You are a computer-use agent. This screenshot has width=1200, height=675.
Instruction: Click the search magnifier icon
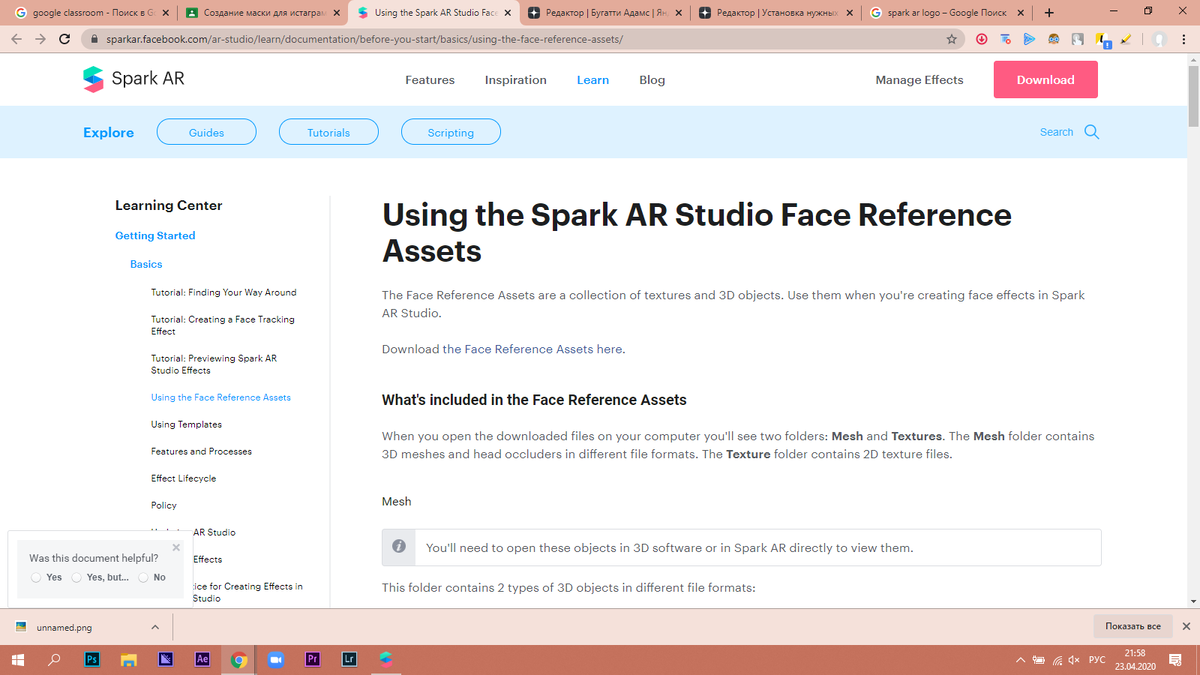tap(1091, 132)
